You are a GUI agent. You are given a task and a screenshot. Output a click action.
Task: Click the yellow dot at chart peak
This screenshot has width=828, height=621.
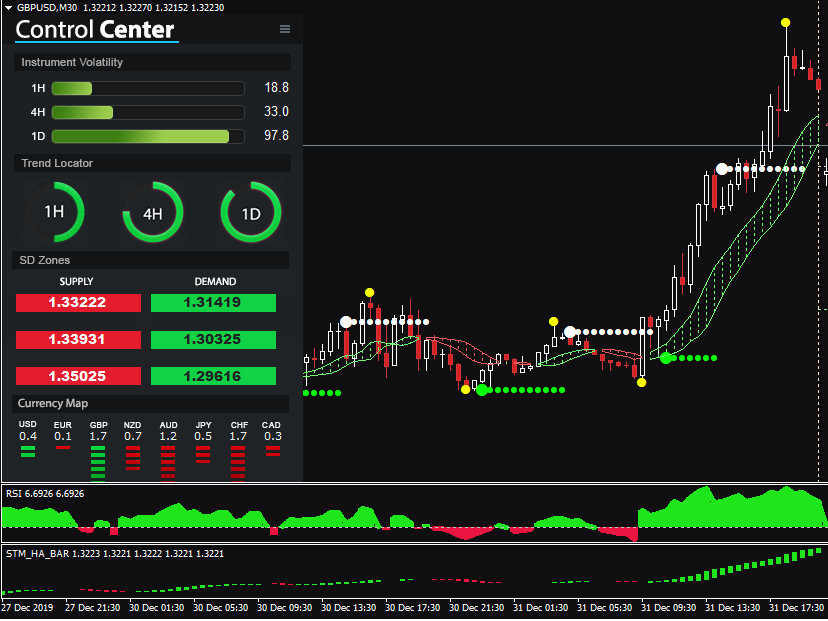pyautogui.click(x=786, y=22)
